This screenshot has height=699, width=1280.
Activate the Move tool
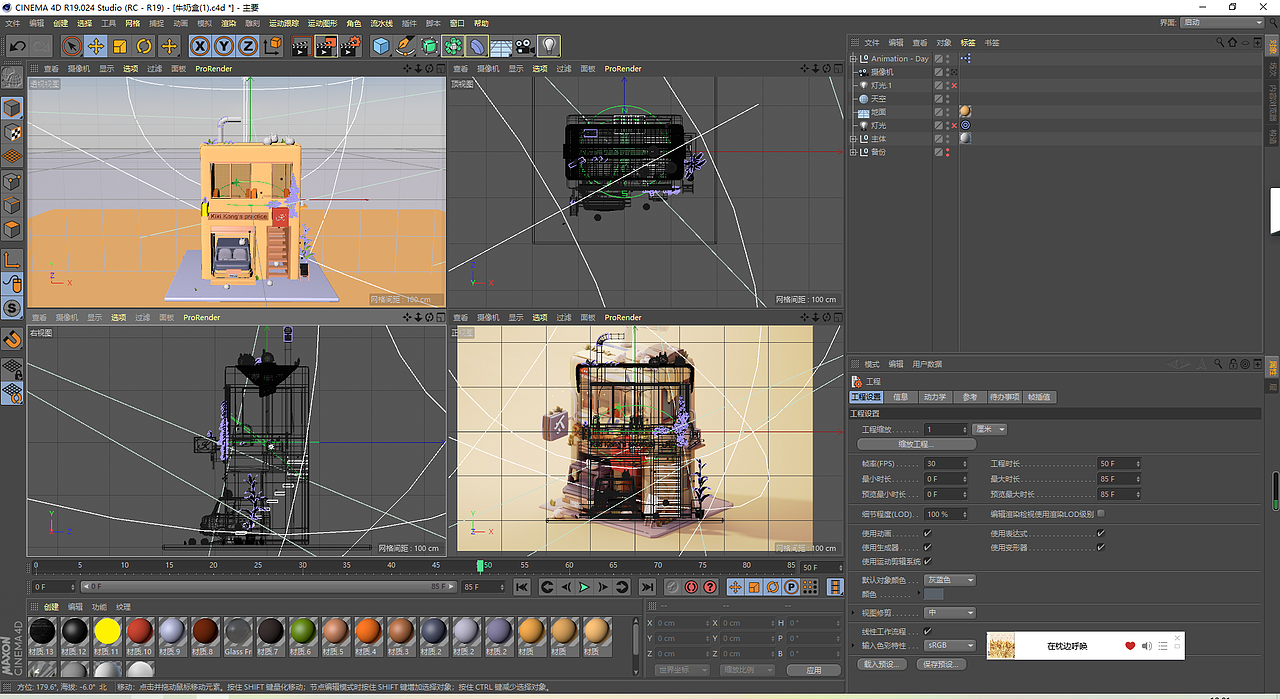[96, 46]
